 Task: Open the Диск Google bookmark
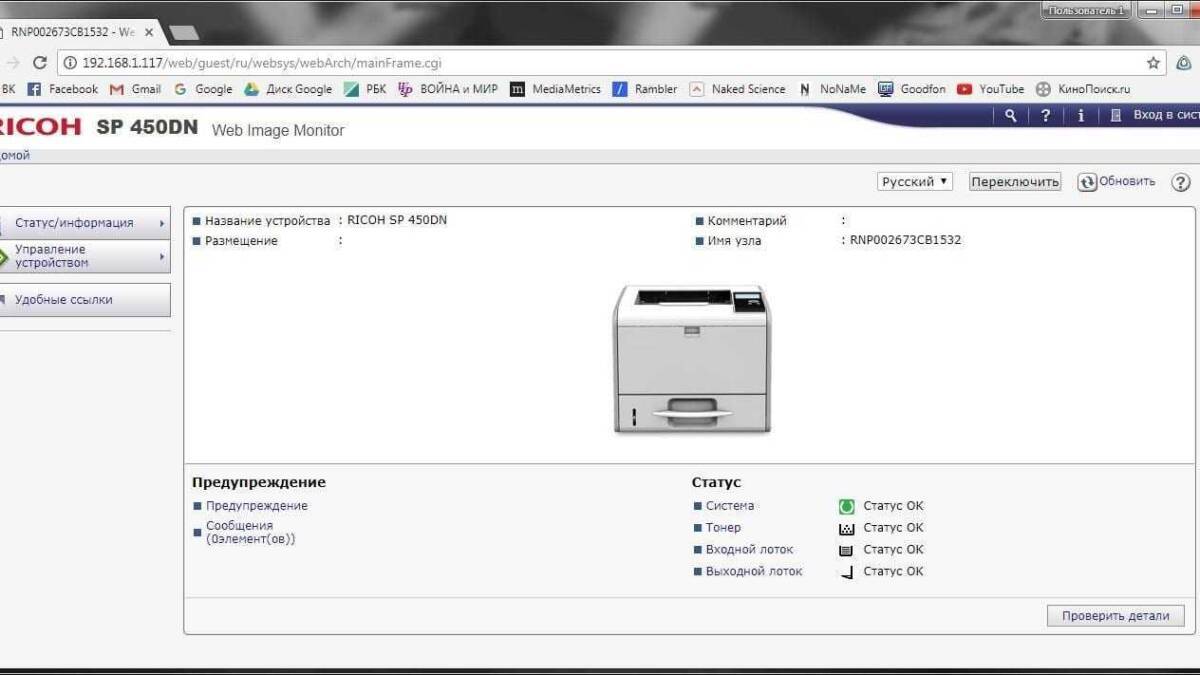coord(288,89)
